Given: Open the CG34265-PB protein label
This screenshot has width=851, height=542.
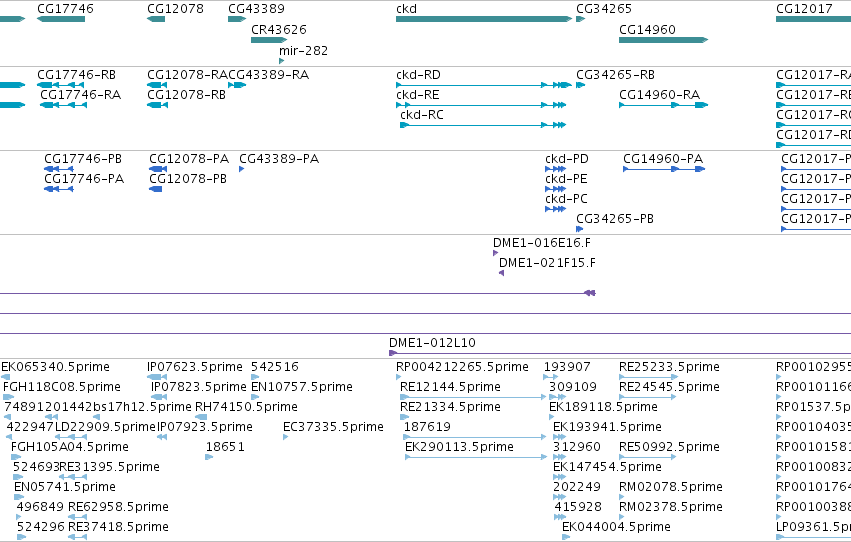Looking at the screenshot, I should (615, 219).
